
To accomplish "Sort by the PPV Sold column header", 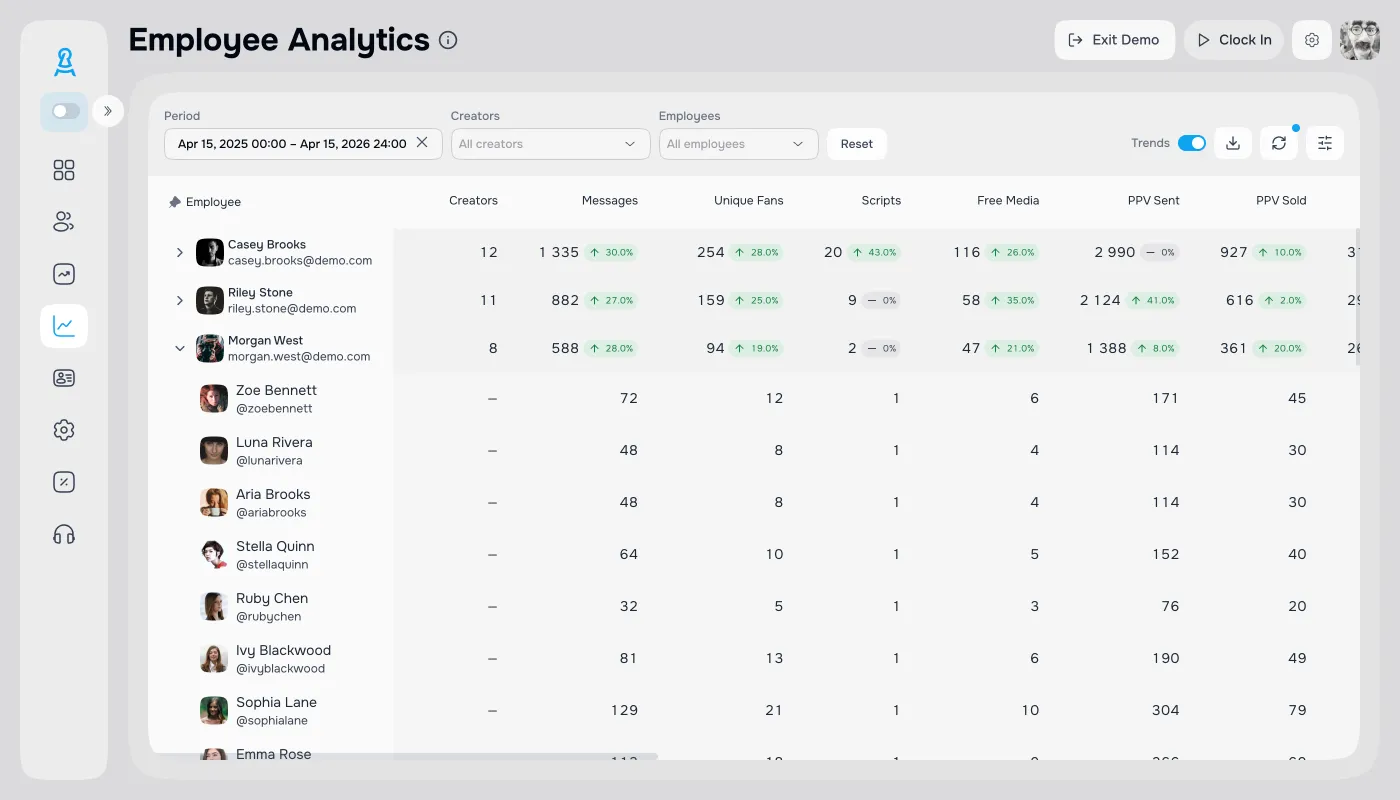I will point(1280,201).
